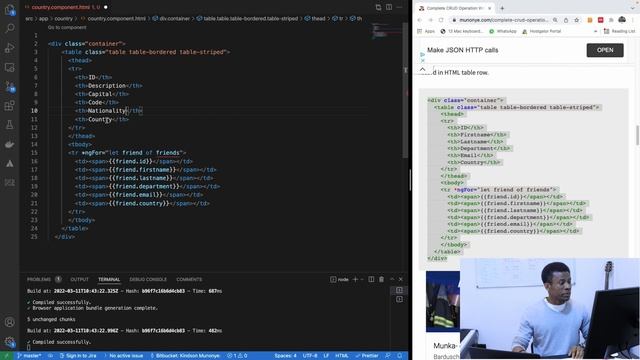Add a new terminal with plus
Viewport: 640px width, 360px height.
355,279
